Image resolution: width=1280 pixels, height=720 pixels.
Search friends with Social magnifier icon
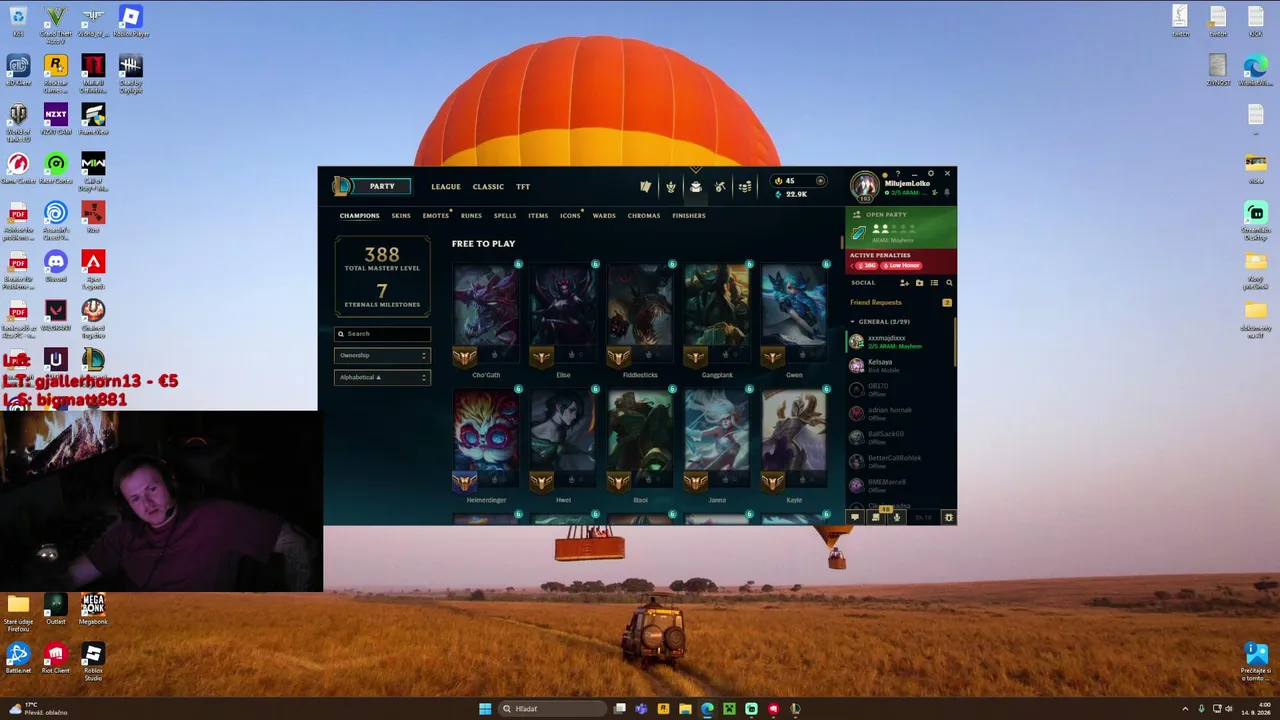click(949, 283)
